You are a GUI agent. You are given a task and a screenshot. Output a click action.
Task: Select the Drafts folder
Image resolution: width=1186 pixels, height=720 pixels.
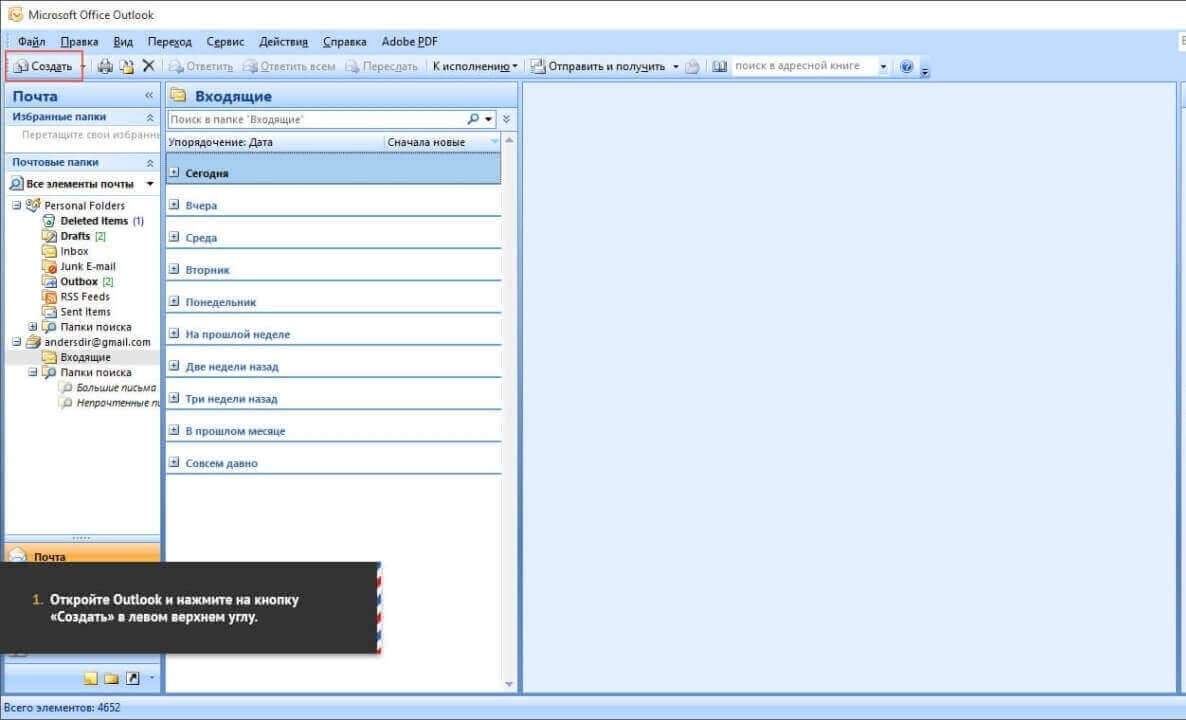tap(75, 236)
